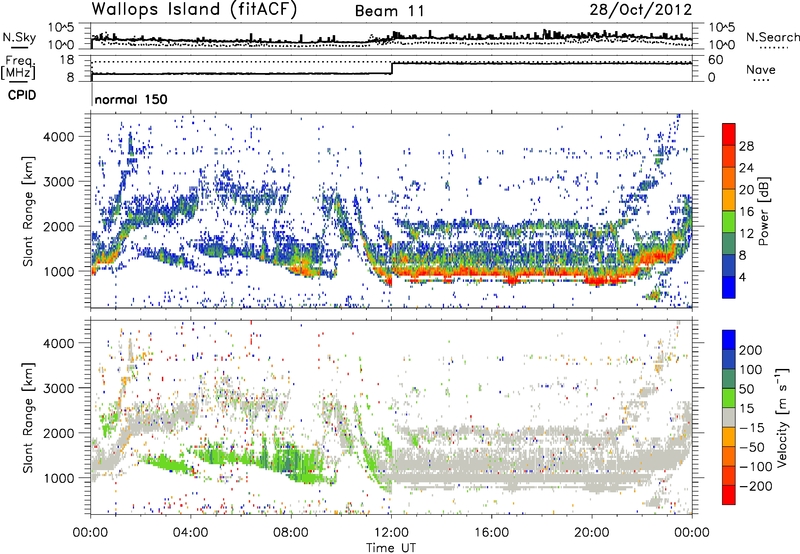The width and height of the screenshot is (800, 554).
Task: Click the '20:00' time tick label
Action: pyautogui.click(x=592, y=533)
